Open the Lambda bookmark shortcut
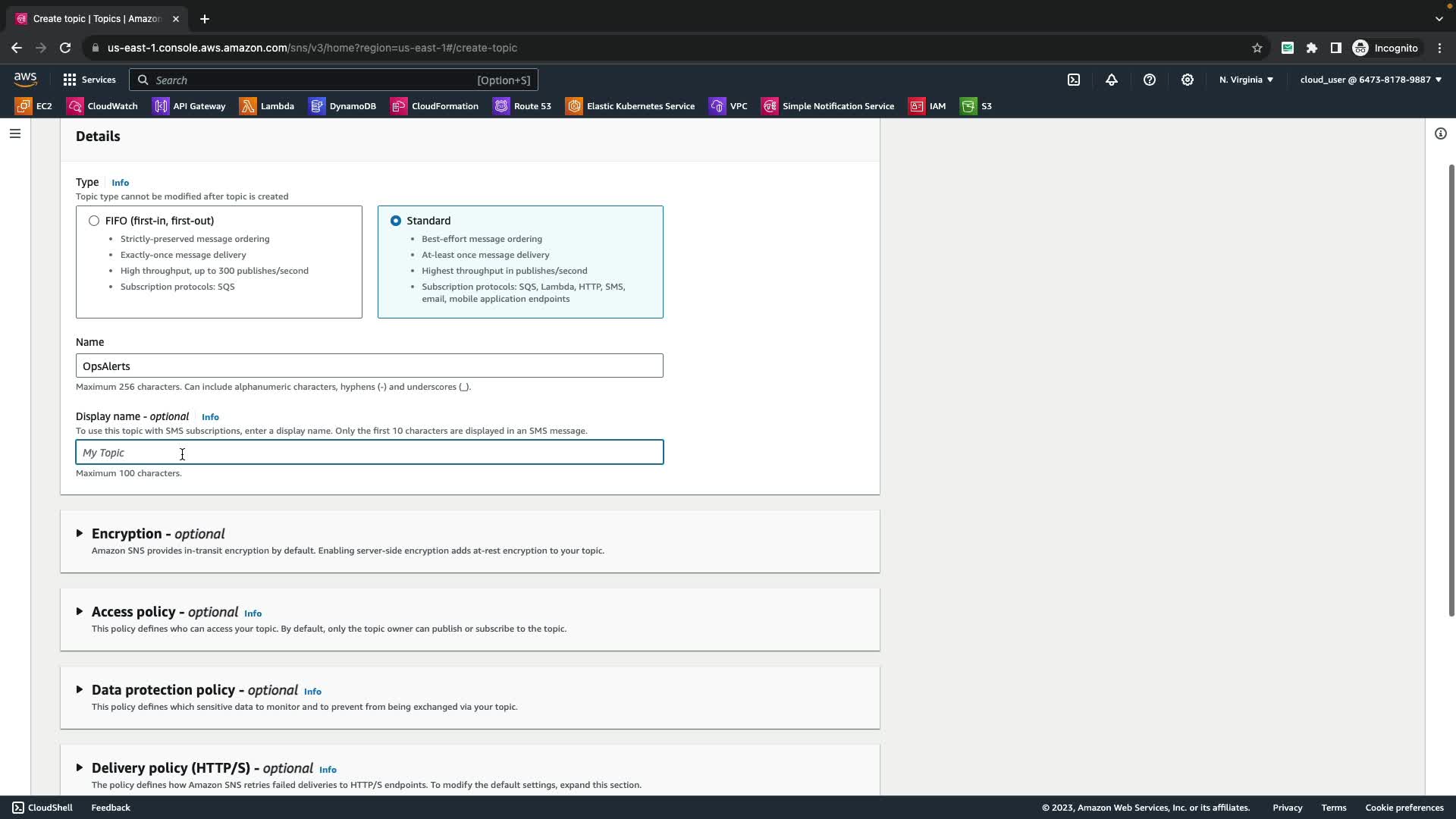Screen dimensions: 1456x819 coord(267,106)
